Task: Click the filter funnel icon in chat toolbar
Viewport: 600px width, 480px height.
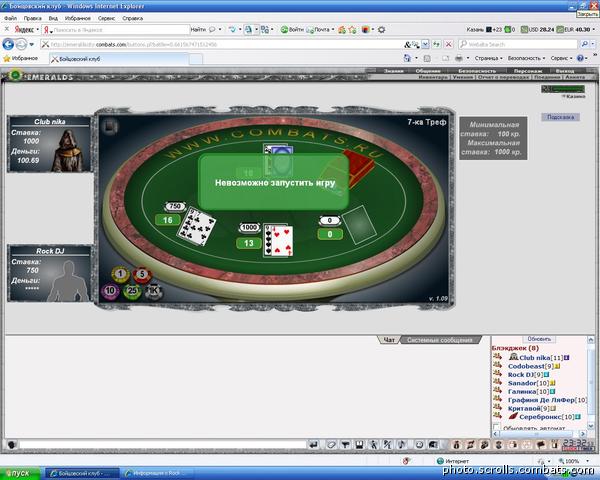Action: [x=346, y=444]
